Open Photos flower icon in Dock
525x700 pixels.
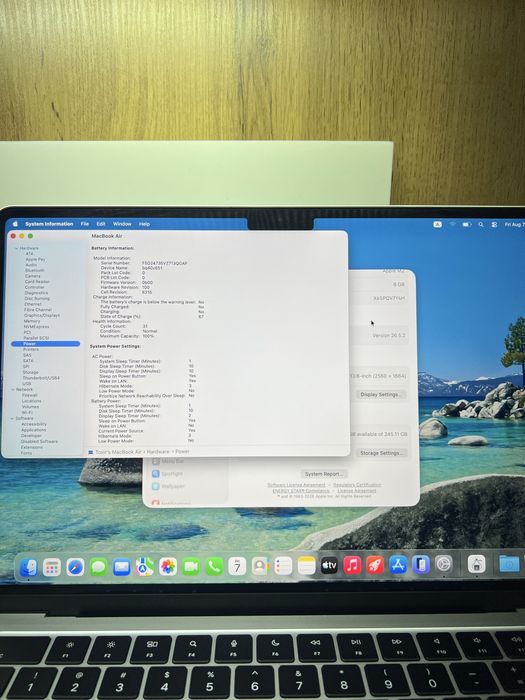click(168, 567)
